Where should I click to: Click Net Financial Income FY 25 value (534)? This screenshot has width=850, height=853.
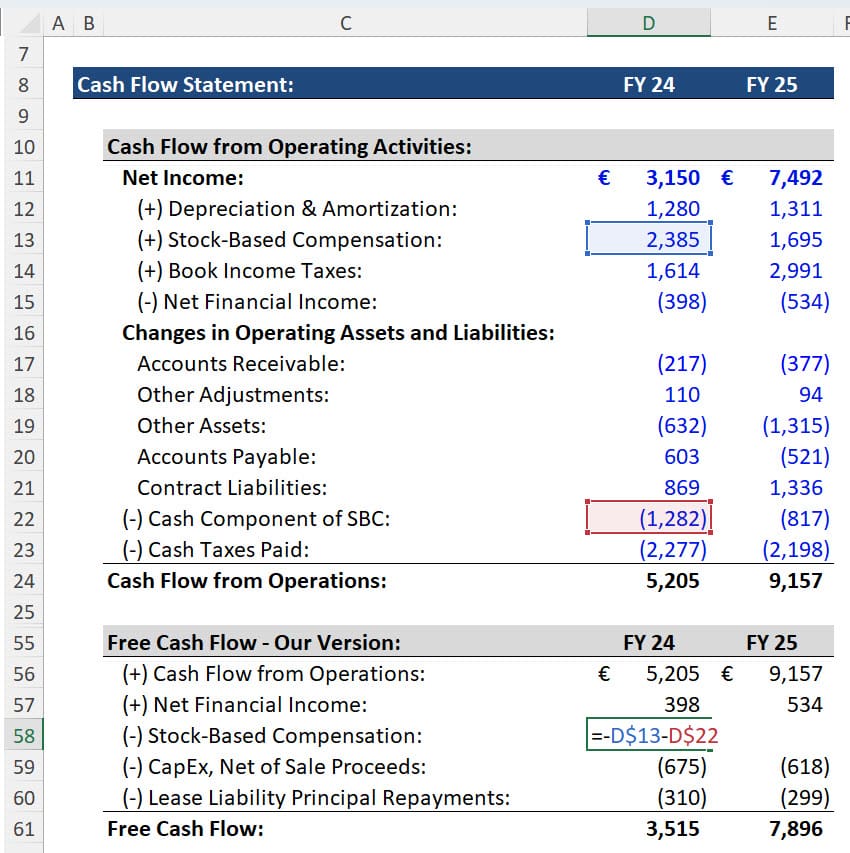click(x=805, y=302)
